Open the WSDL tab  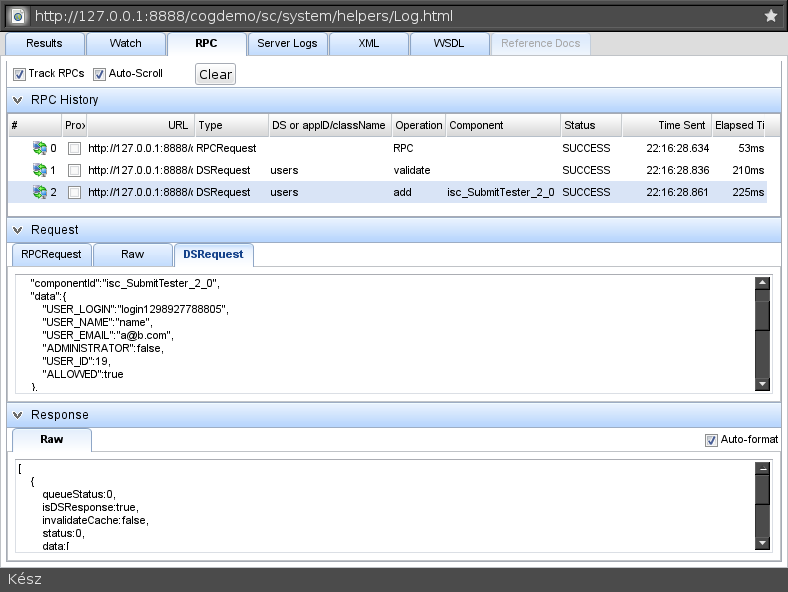[x=449, y=44]
